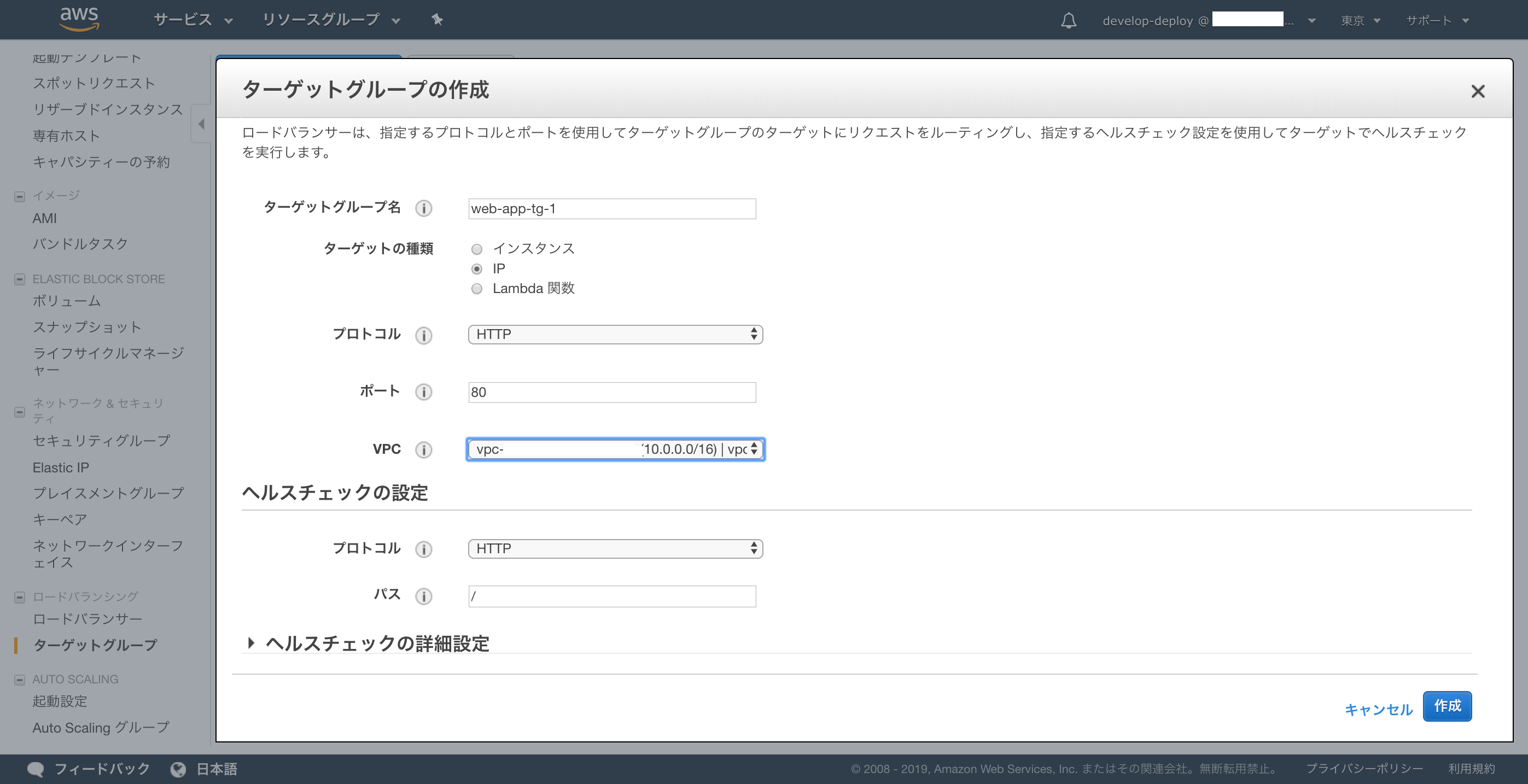
Task: Click the ターゲットグループ名 input field
Action: 611,209
